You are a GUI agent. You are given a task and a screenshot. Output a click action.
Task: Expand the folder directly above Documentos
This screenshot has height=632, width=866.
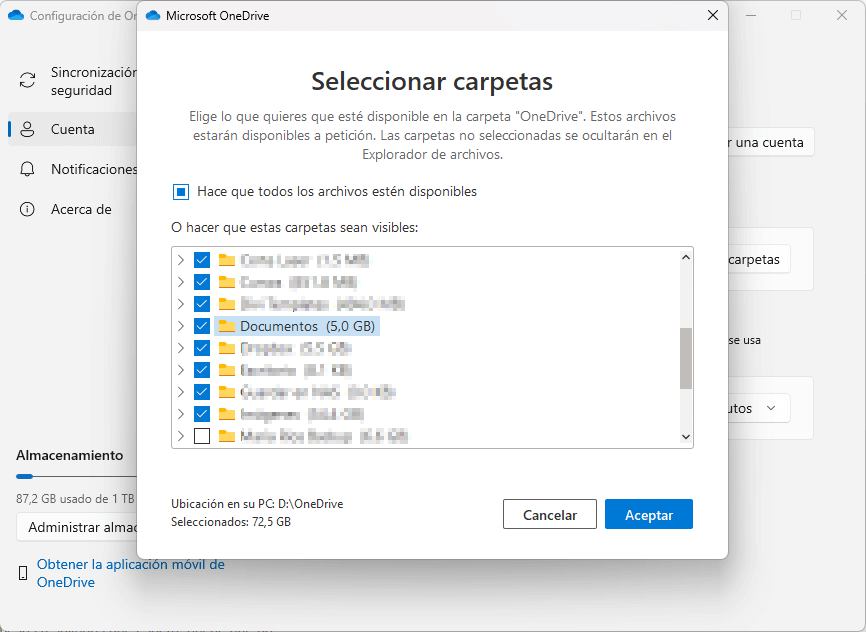[181, 304]
